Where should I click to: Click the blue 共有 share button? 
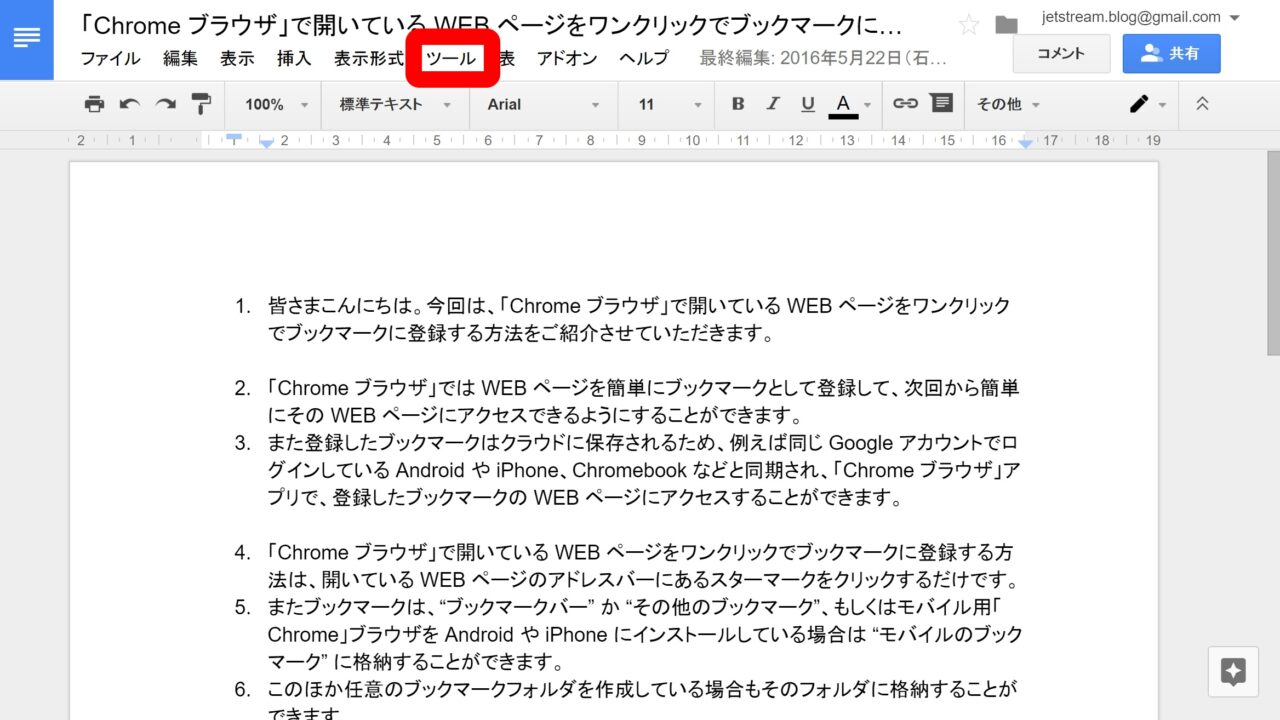[1171, 54]
